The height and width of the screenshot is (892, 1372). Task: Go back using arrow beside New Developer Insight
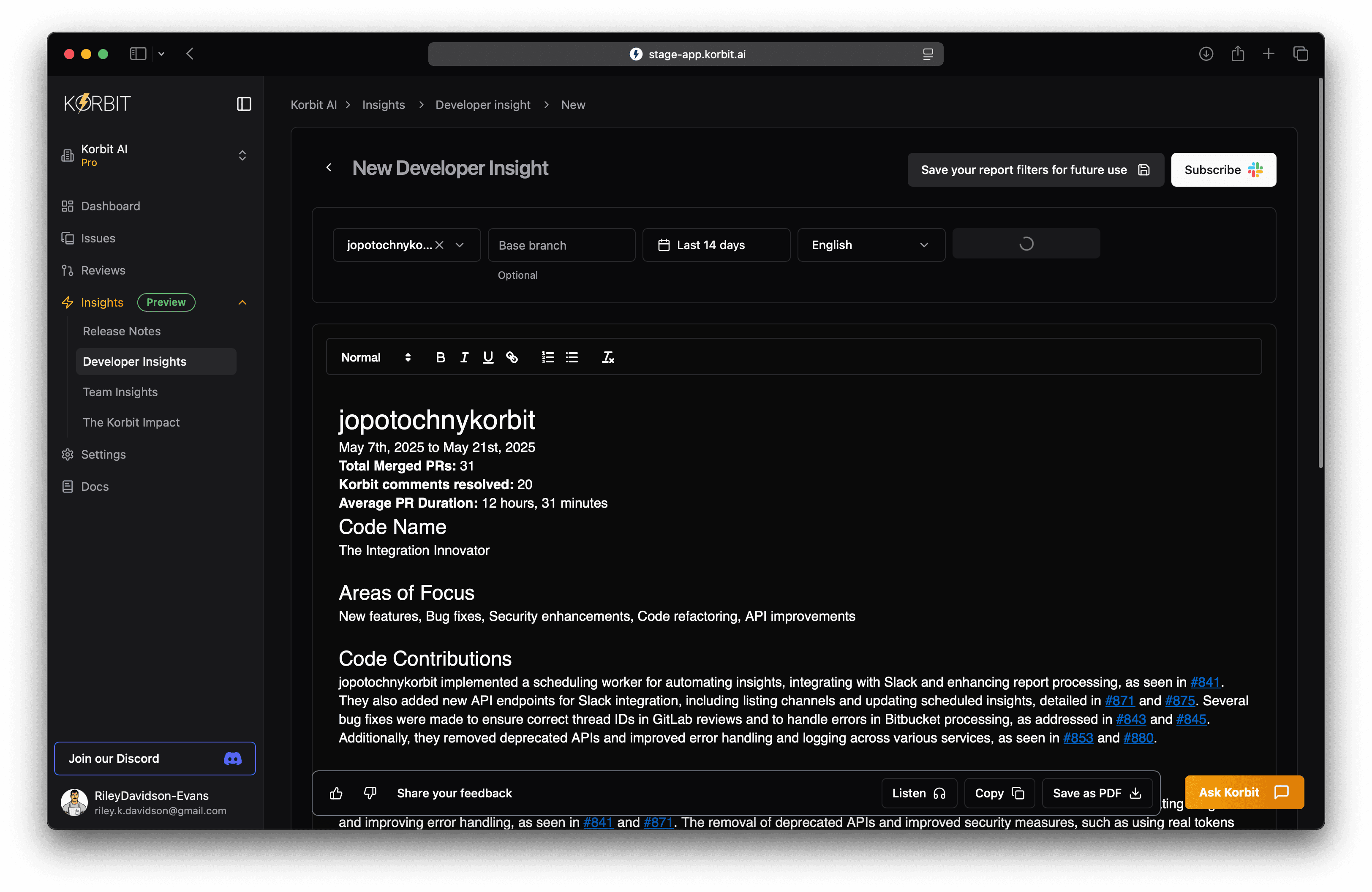tap(329, 168)
